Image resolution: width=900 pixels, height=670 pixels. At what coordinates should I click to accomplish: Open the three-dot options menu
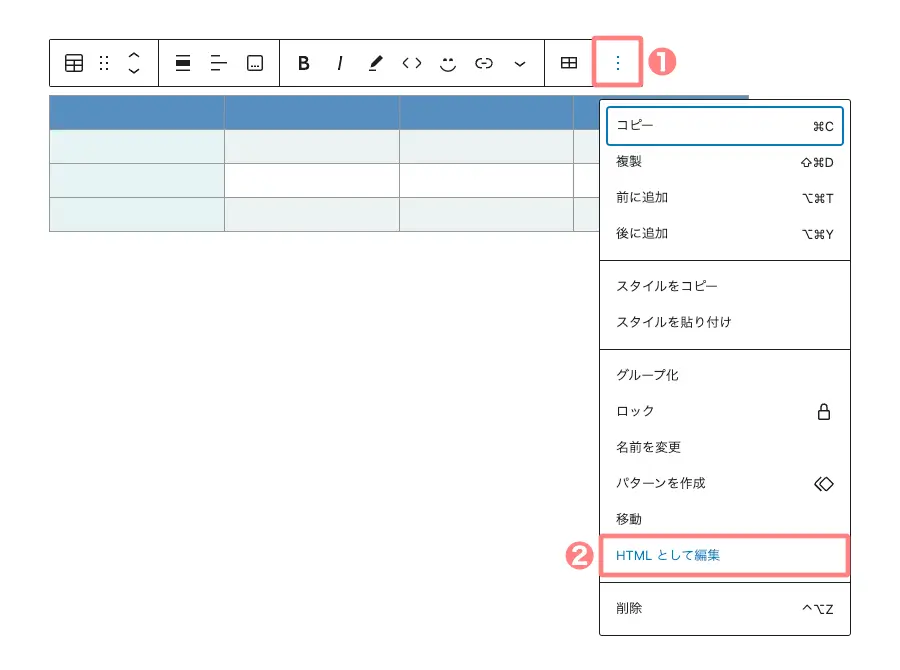(x=618, y=63)
